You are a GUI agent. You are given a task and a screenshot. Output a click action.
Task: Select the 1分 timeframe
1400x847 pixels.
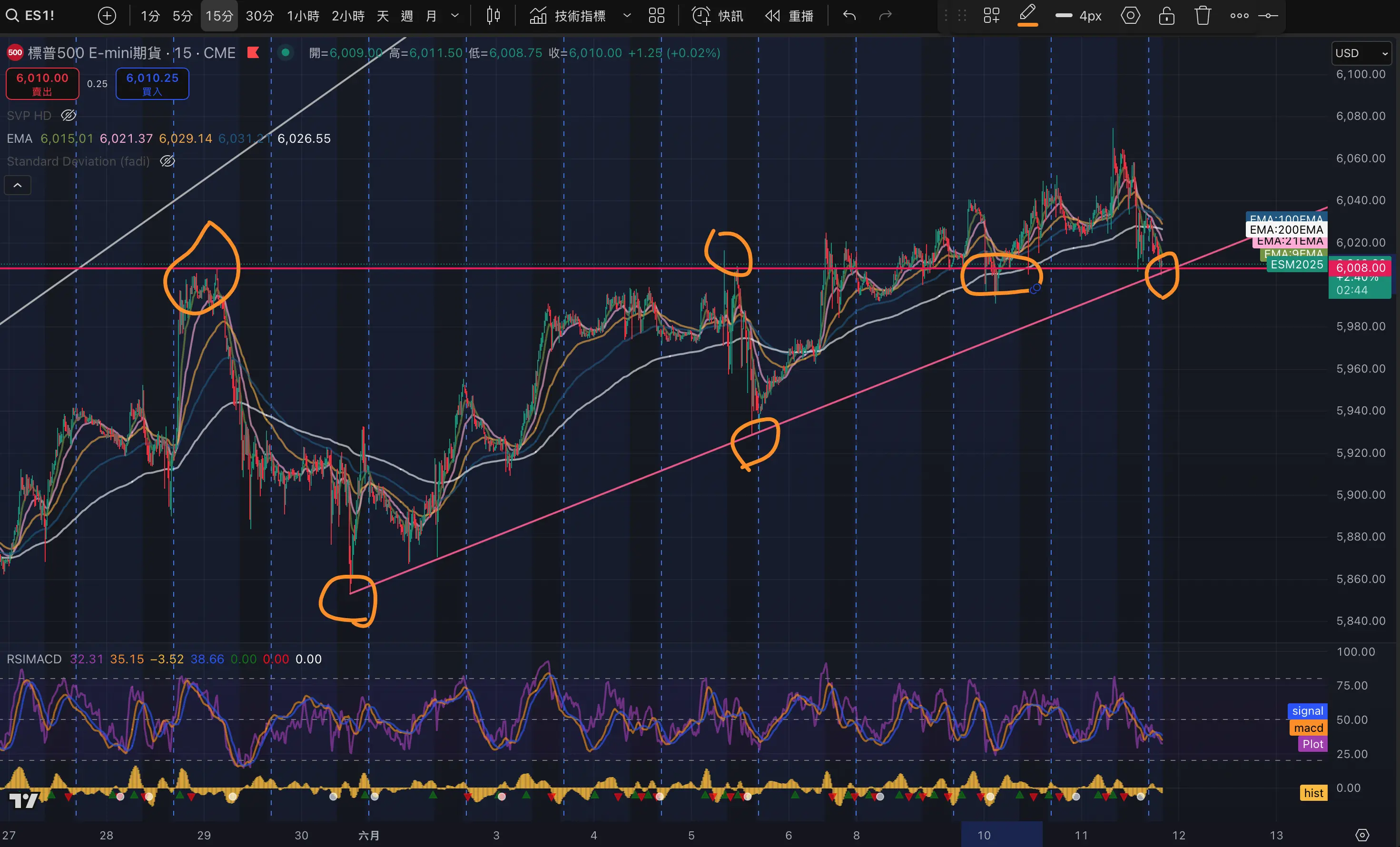point(150,15)
